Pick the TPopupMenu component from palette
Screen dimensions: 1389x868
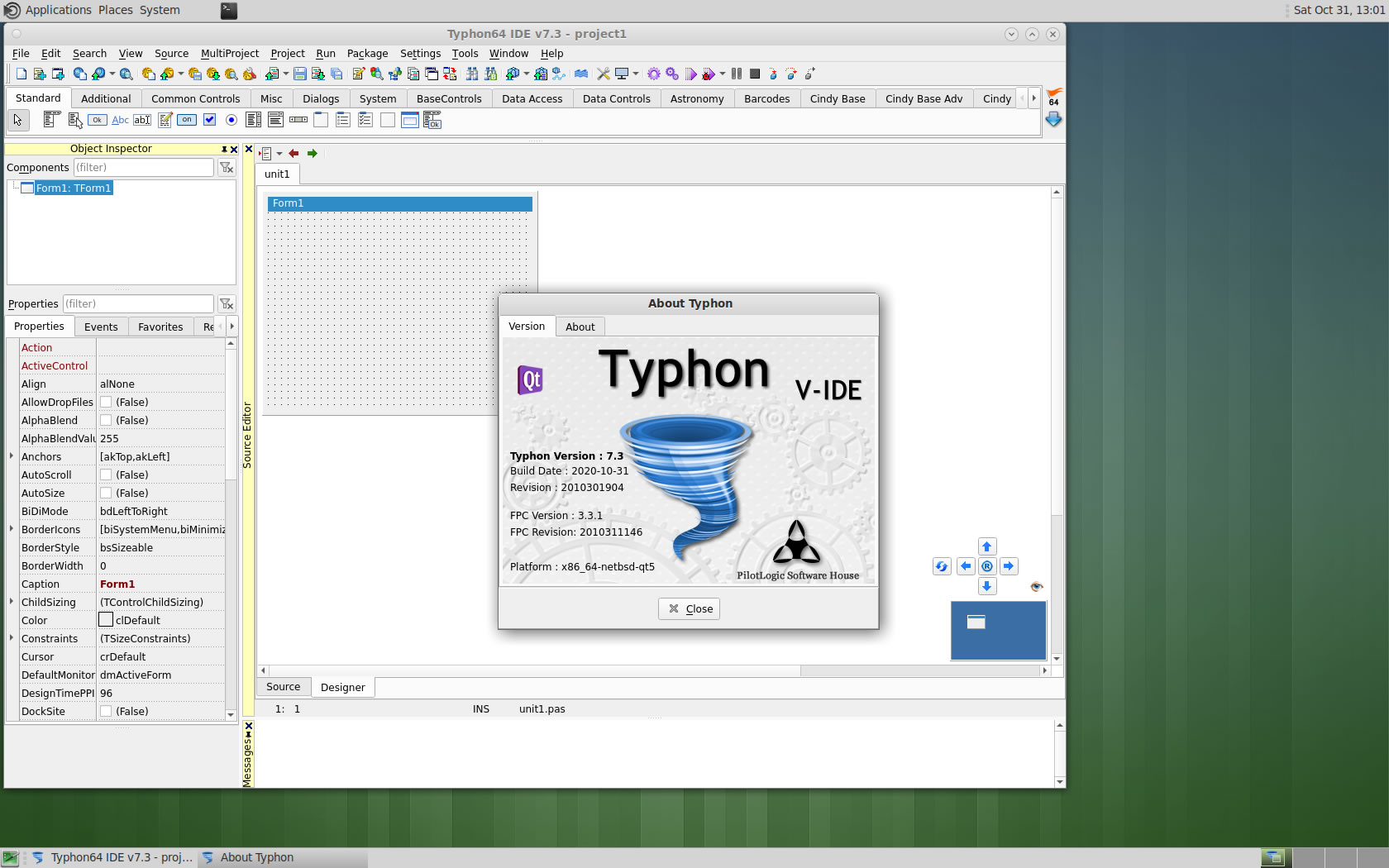coord(75,121)
